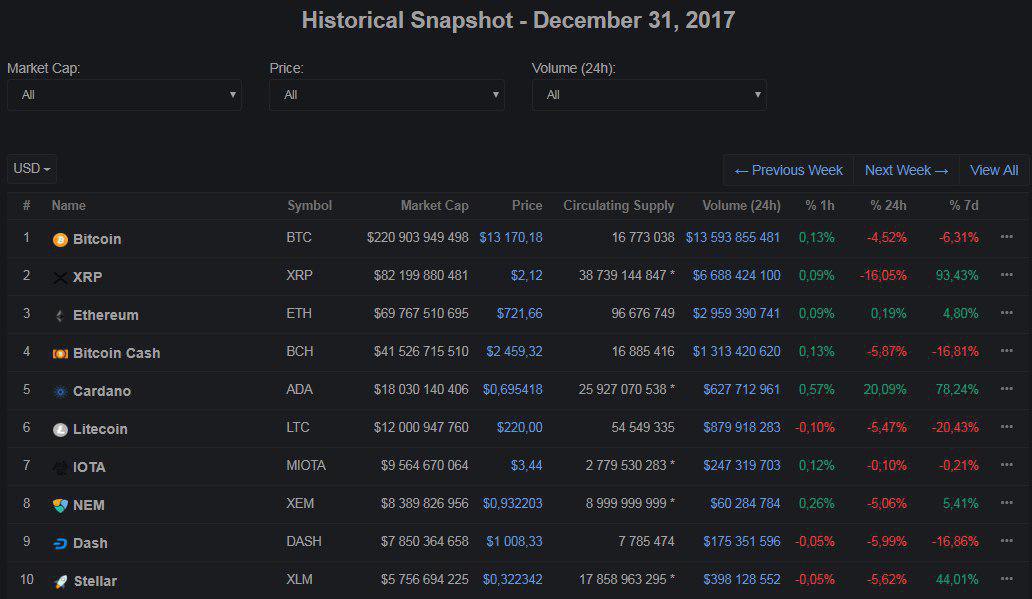Screen dimensions: 1032x599
Task: Open the Stellar name link
Action: tap(95, 581)
